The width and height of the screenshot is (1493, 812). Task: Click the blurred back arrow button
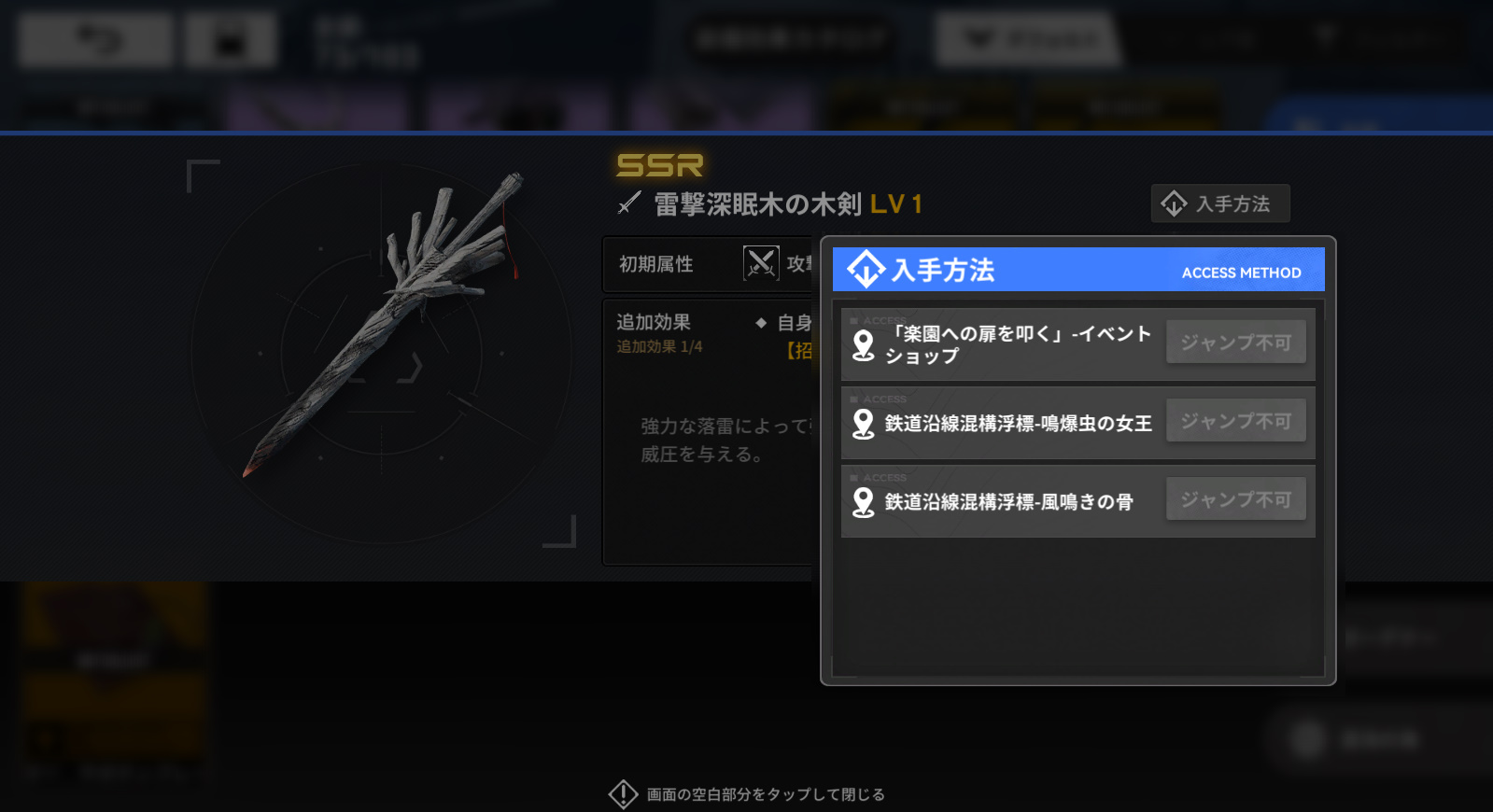click(95, 40)
